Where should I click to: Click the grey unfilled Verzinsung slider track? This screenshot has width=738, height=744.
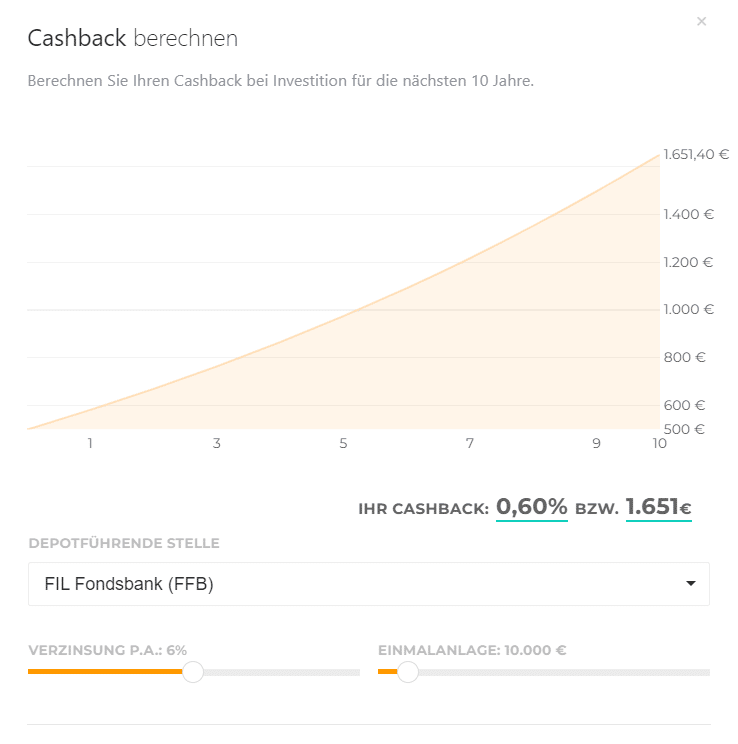[280, 672]
